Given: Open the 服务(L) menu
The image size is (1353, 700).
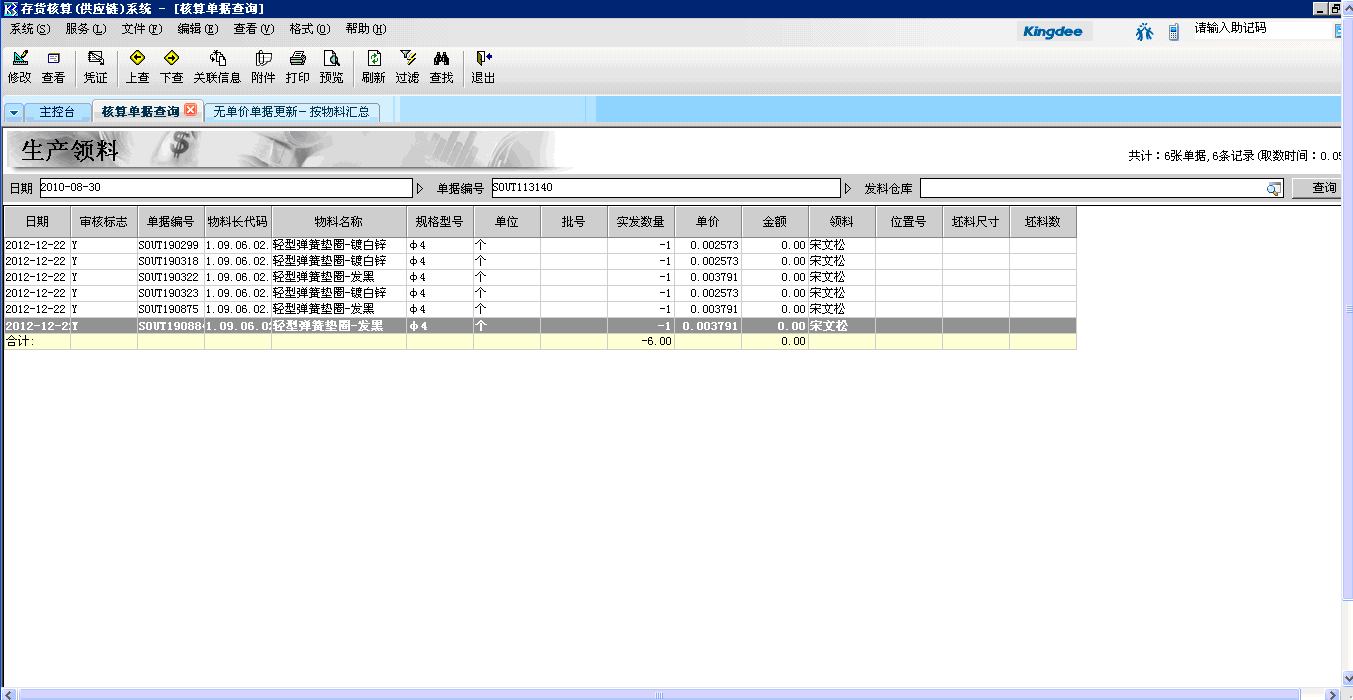Looking at the screenshot, I should pos(85,29).
